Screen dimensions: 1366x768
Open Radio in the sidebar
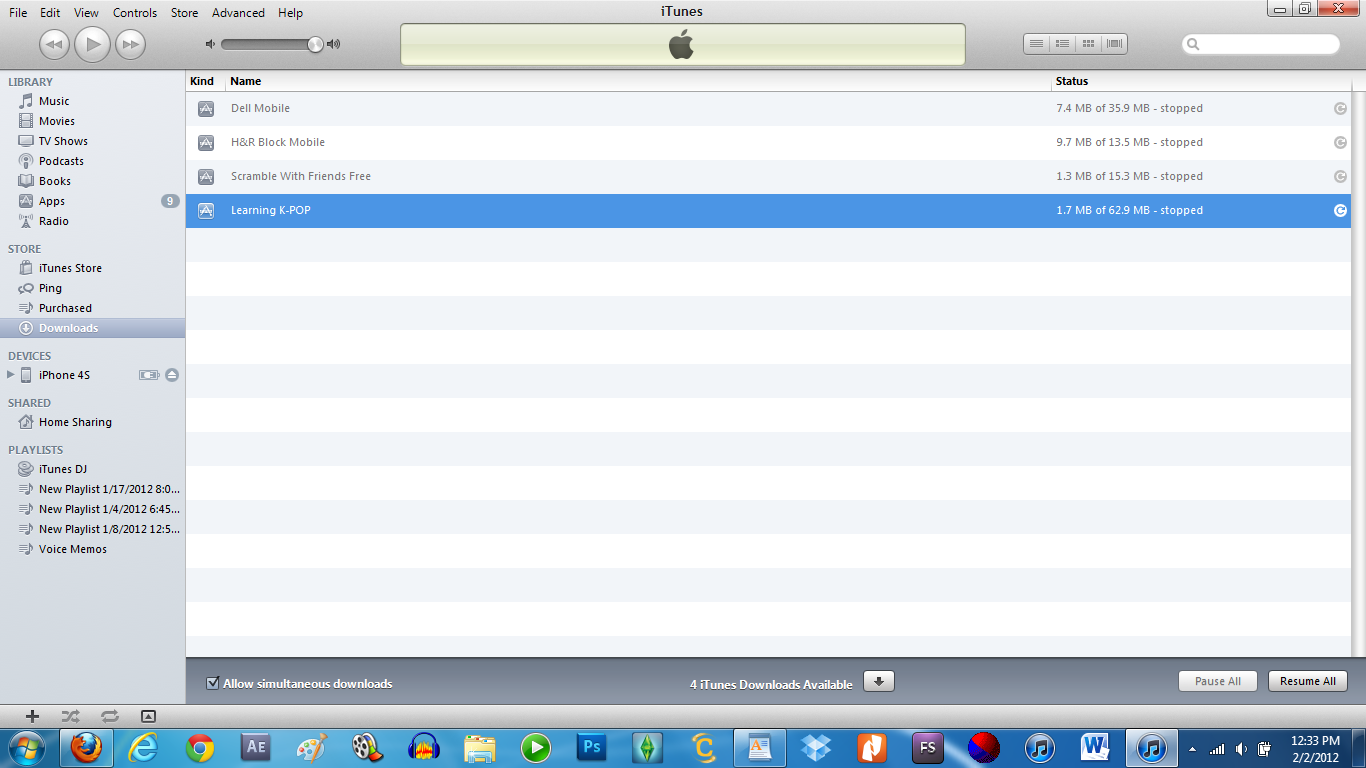point(53,221)
